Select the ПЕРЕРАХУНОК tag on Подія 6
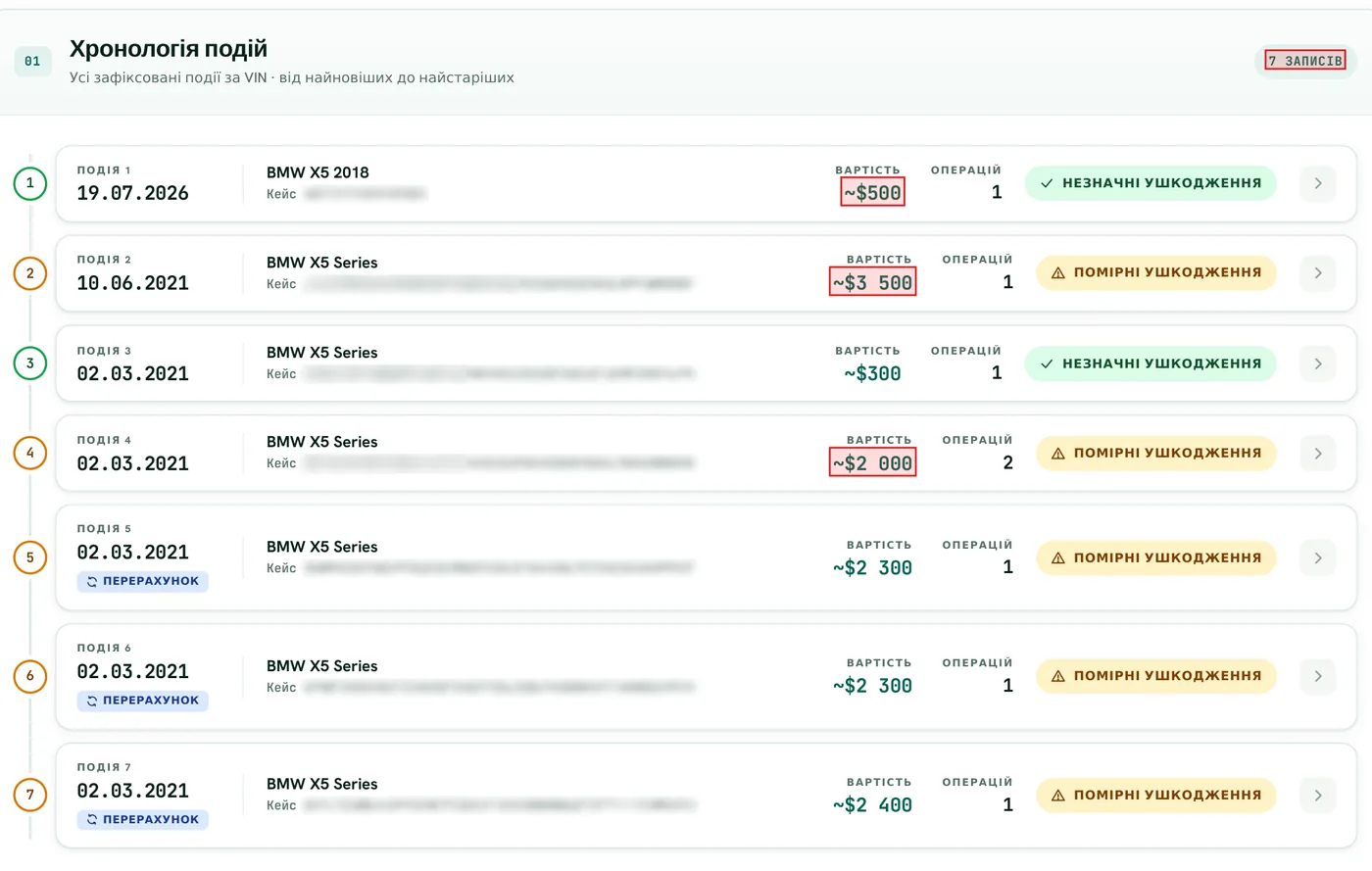The image size is (1372, 871). [x=143, y=701]
